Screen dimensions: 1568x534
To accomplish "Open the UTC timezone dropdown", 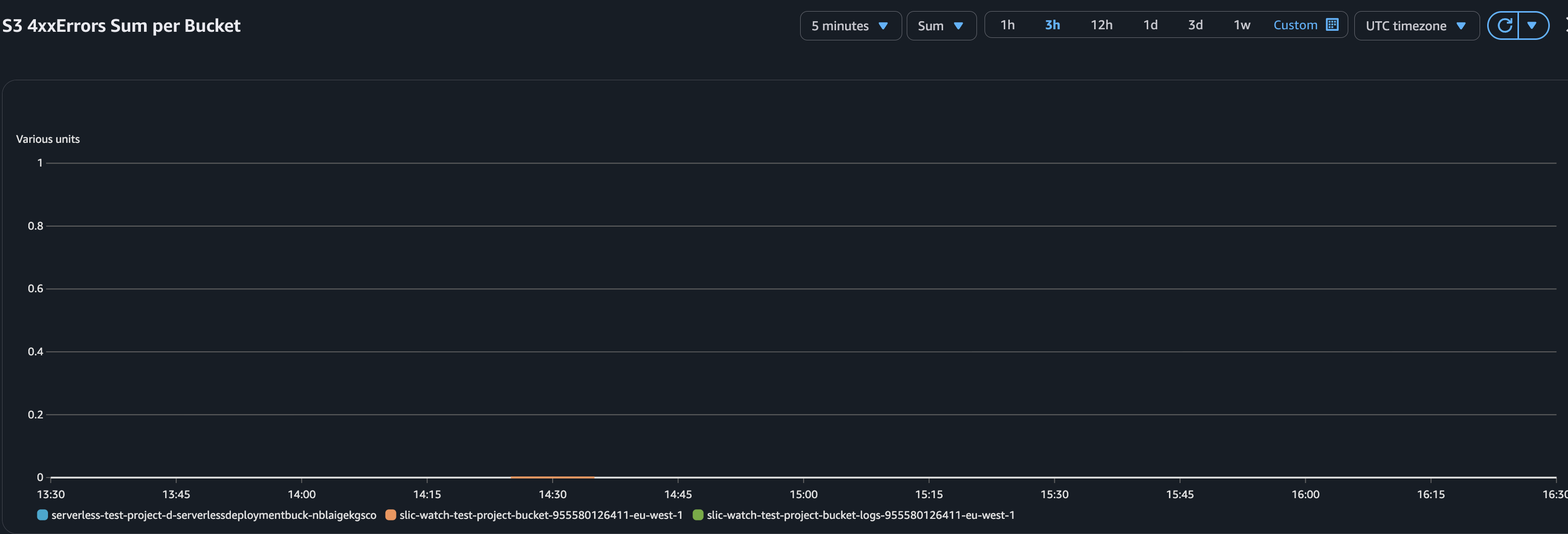I will click(x=1416, y=26).
